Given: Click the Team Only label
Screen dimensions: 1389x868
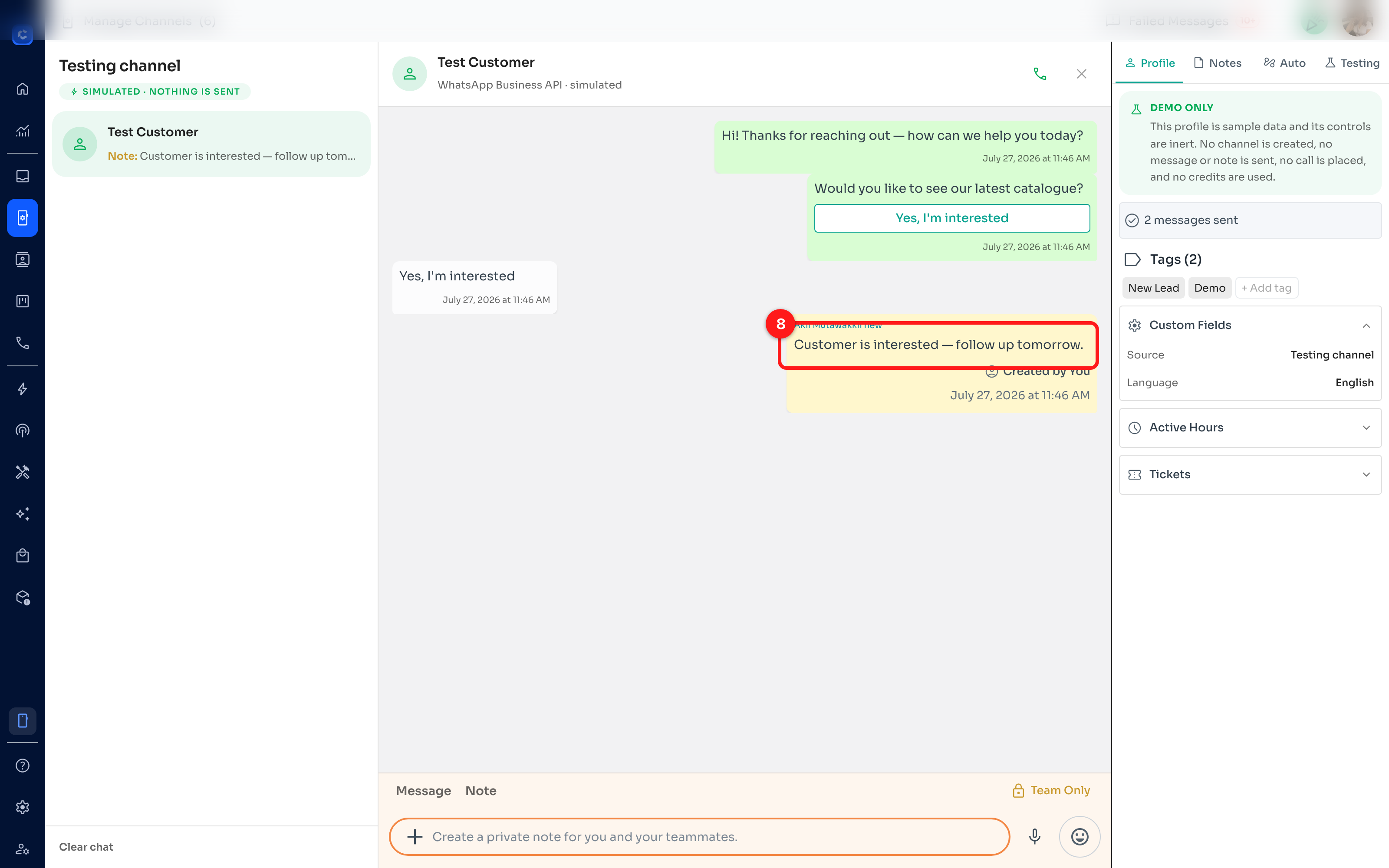Looking at the screenshot, I should coord(1051,790).
